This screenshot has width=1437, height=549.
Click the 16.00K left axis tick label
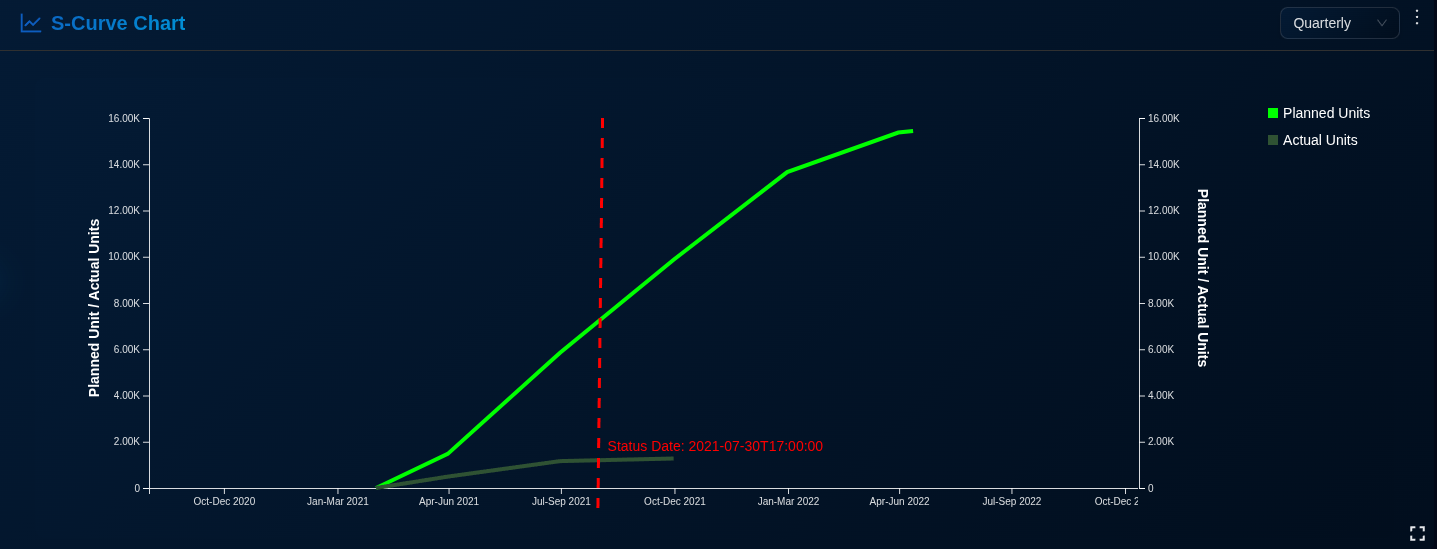[x=124, y=118]
